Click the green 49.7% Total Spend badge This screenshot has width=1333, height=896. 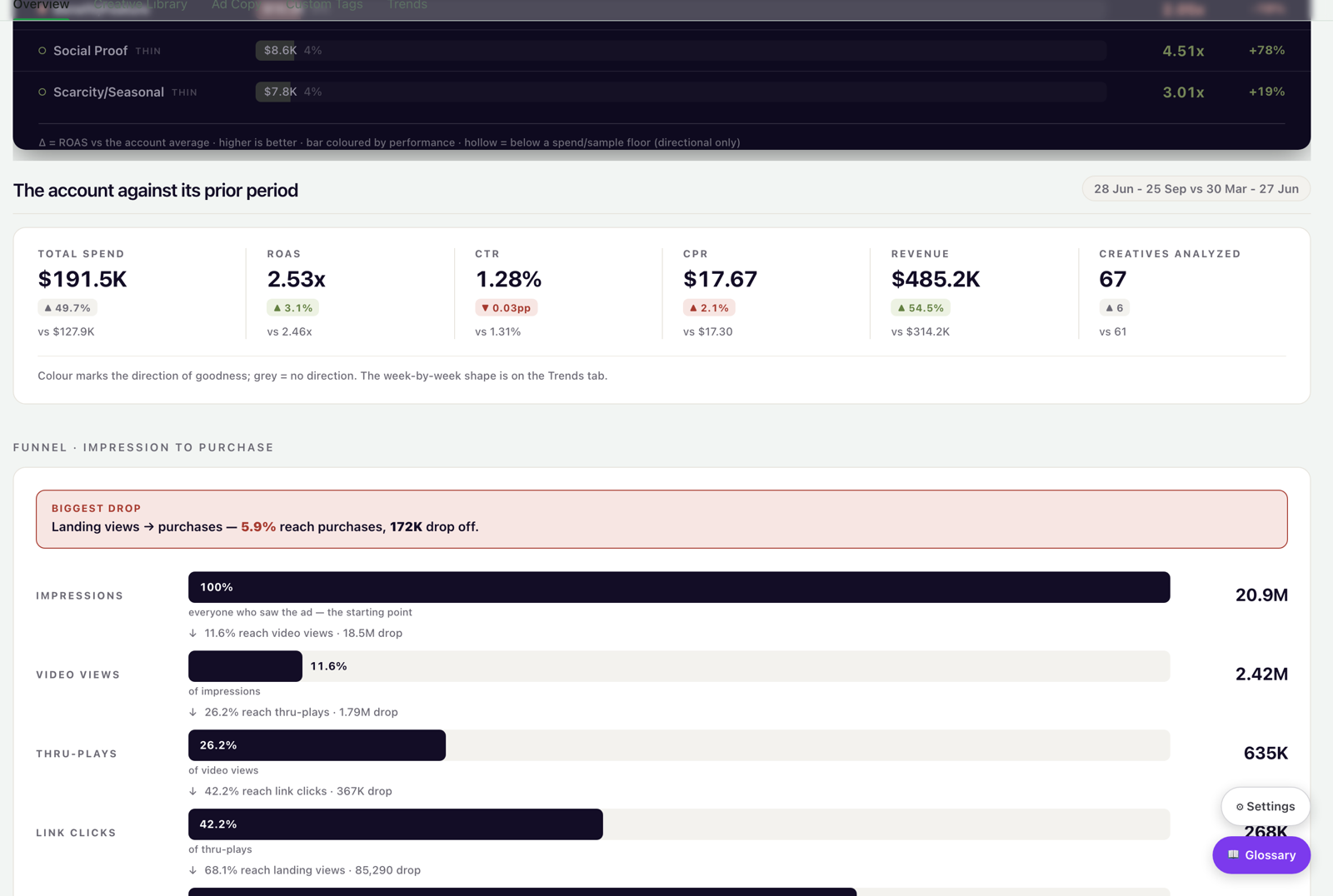[67, 308]
